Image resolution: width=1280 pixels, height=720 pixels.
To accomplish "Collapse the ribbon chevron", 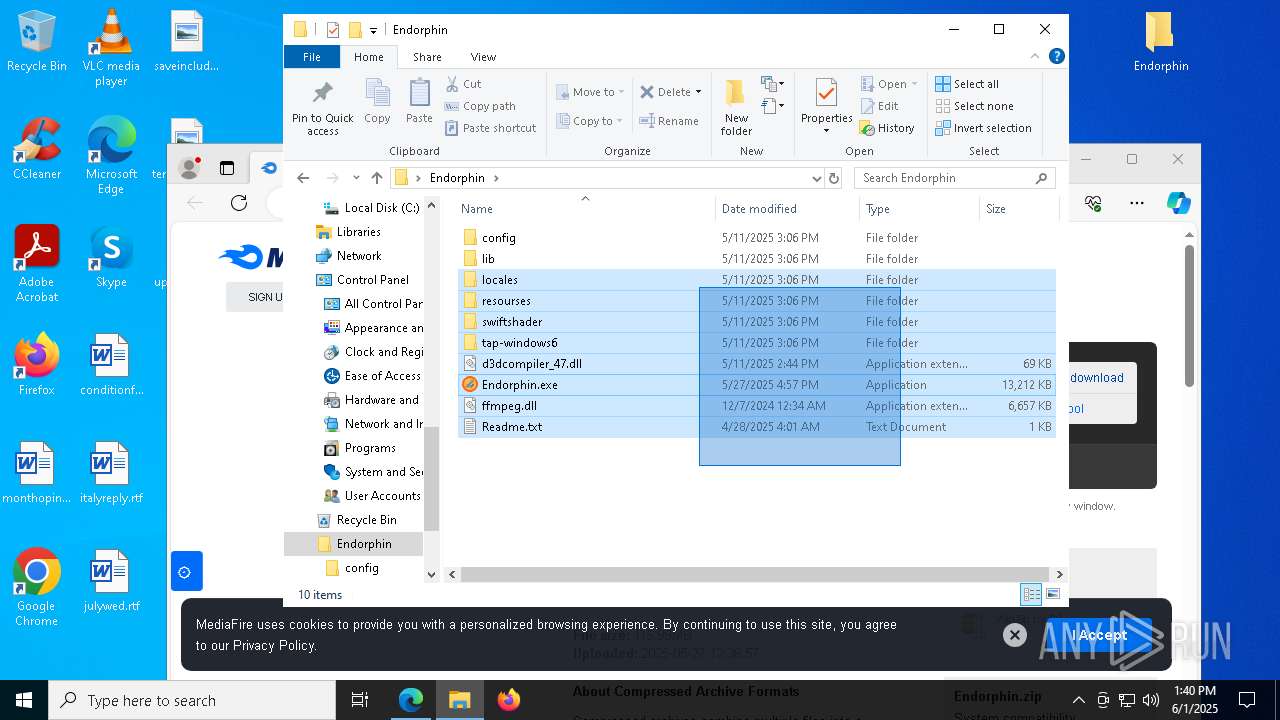I will 1035,57.
